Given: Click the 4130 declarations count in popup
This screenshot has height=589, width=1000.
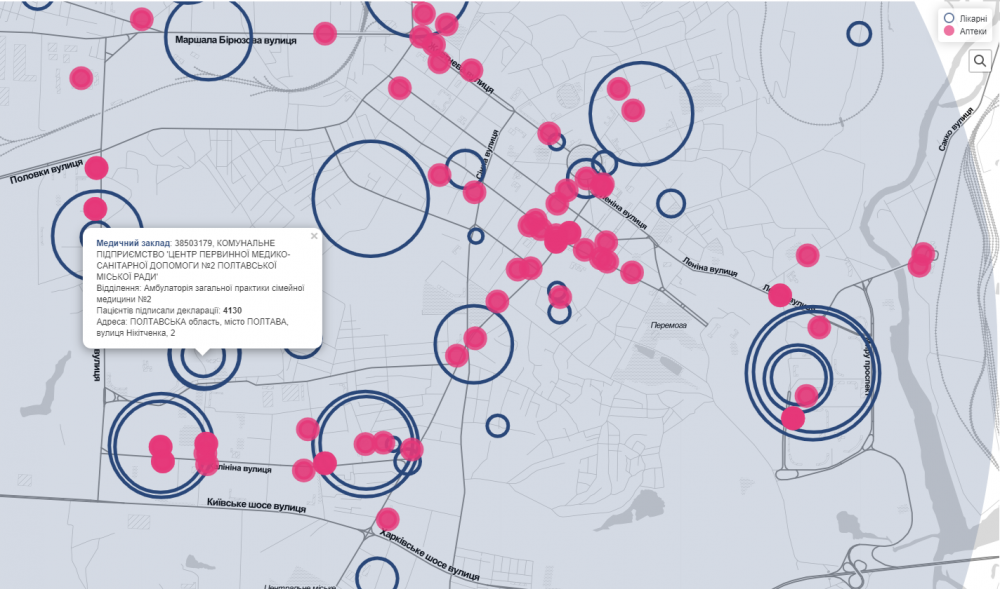Looking at the screenshot, I should (233, 310).
